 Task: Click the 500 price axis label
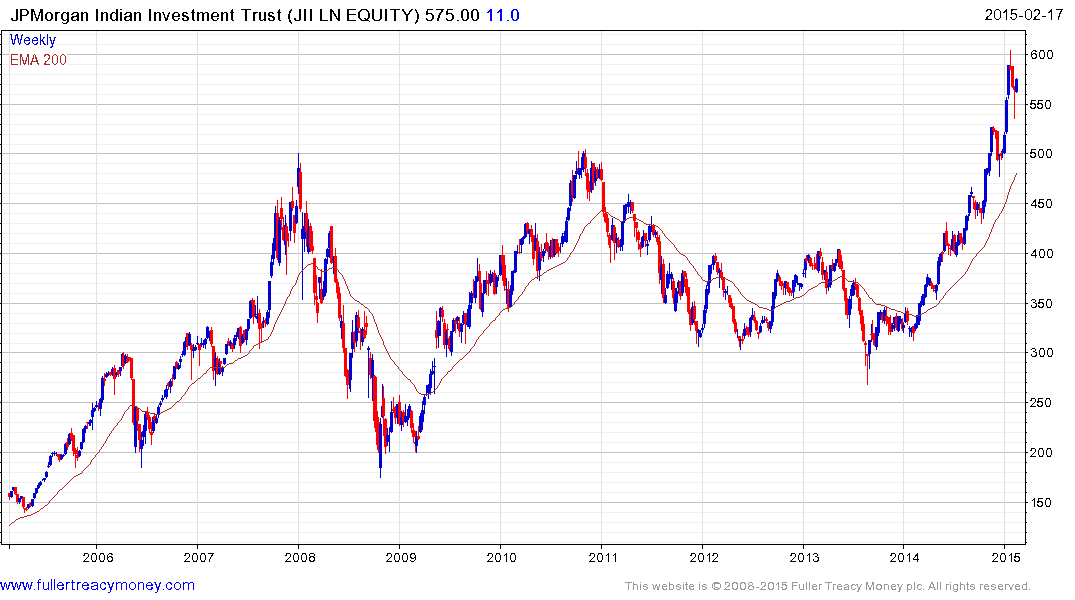(1041, 154)
